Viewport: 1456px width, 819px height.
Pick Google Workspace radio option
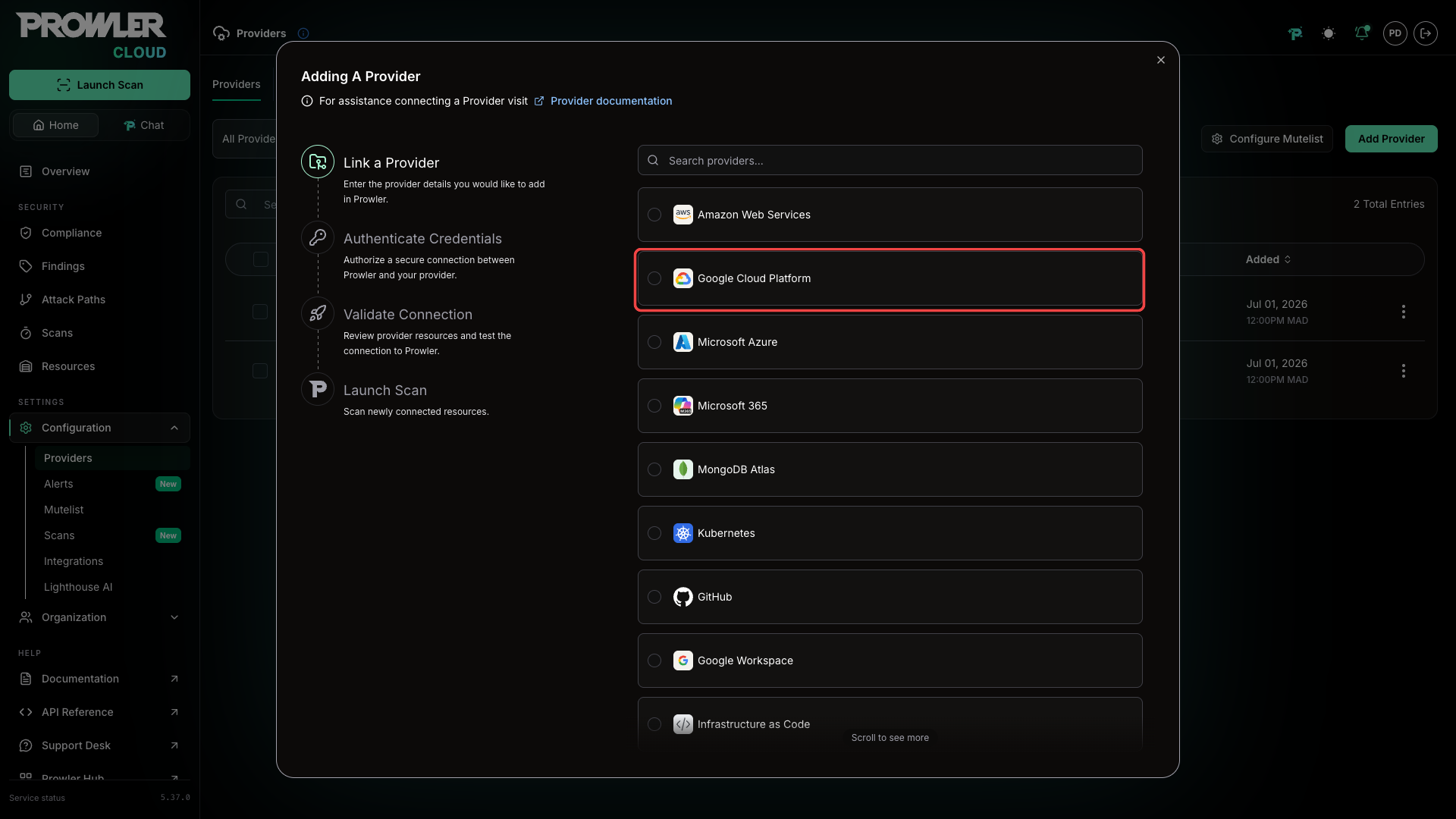(654, 661)
